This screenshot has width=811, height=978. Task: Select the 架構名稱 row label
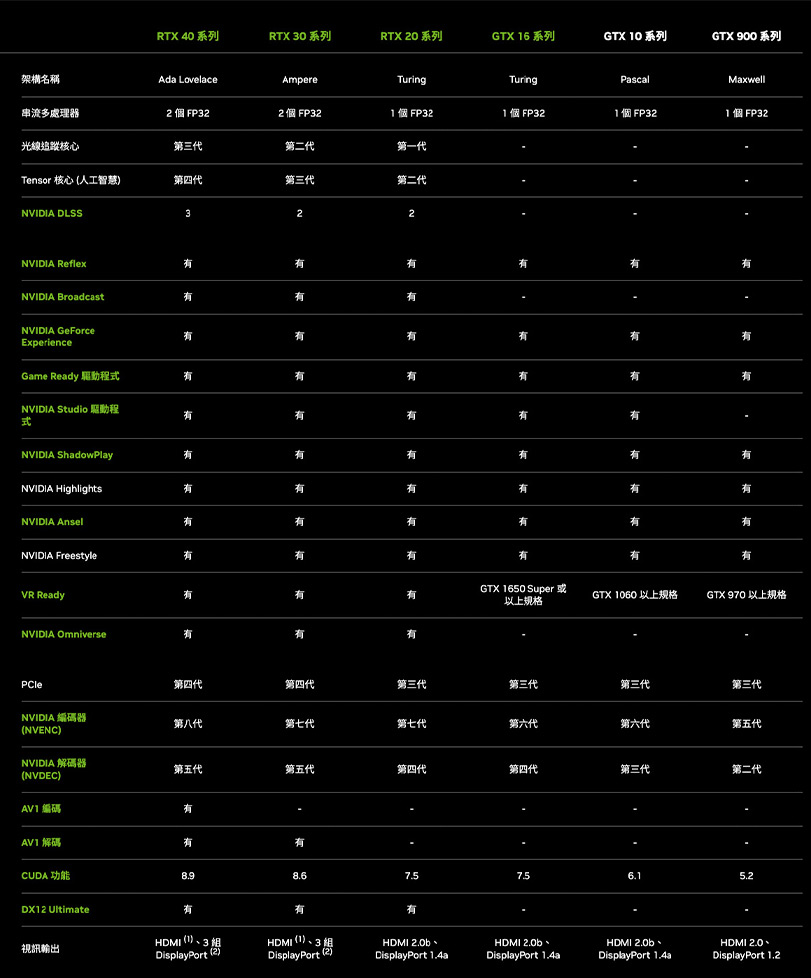(x=41, y=79)
